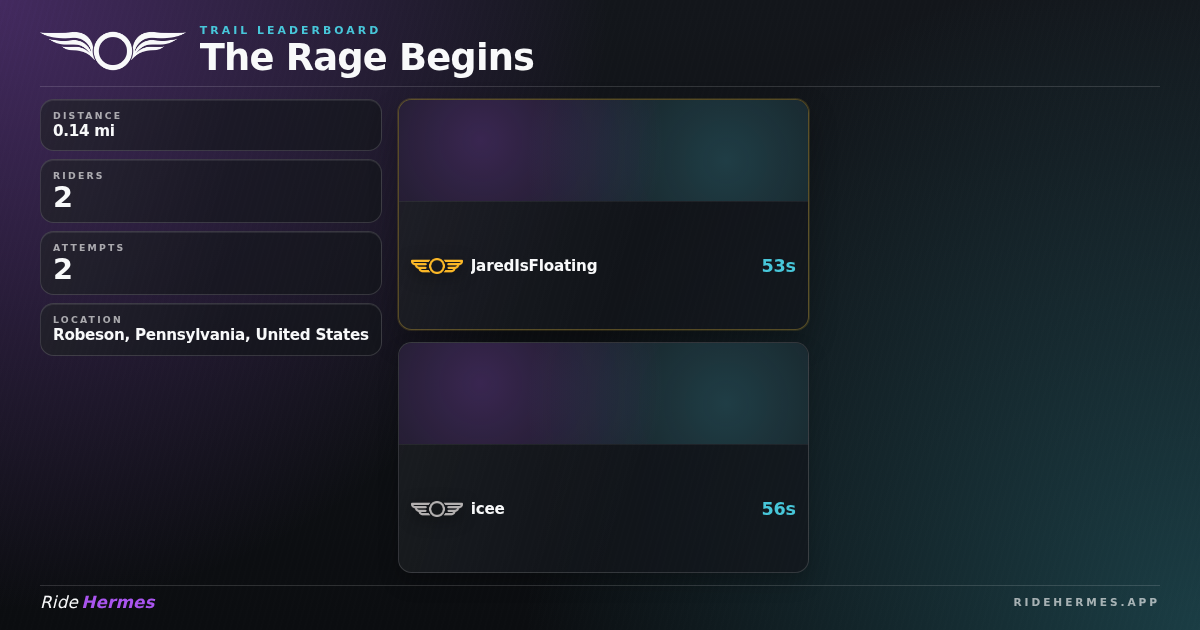Visit the RIDEHERMES.APP link

click(1086, 602)
